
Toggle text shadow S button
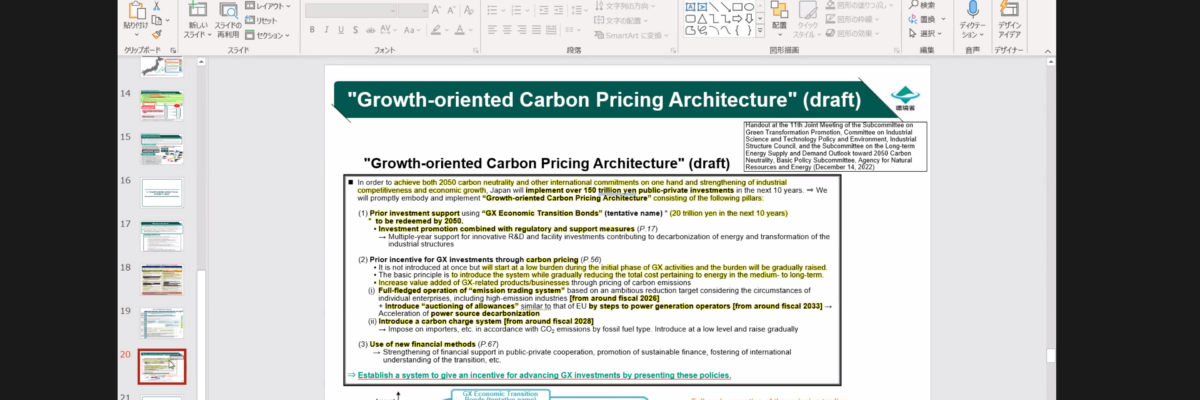tap(355, 30)
